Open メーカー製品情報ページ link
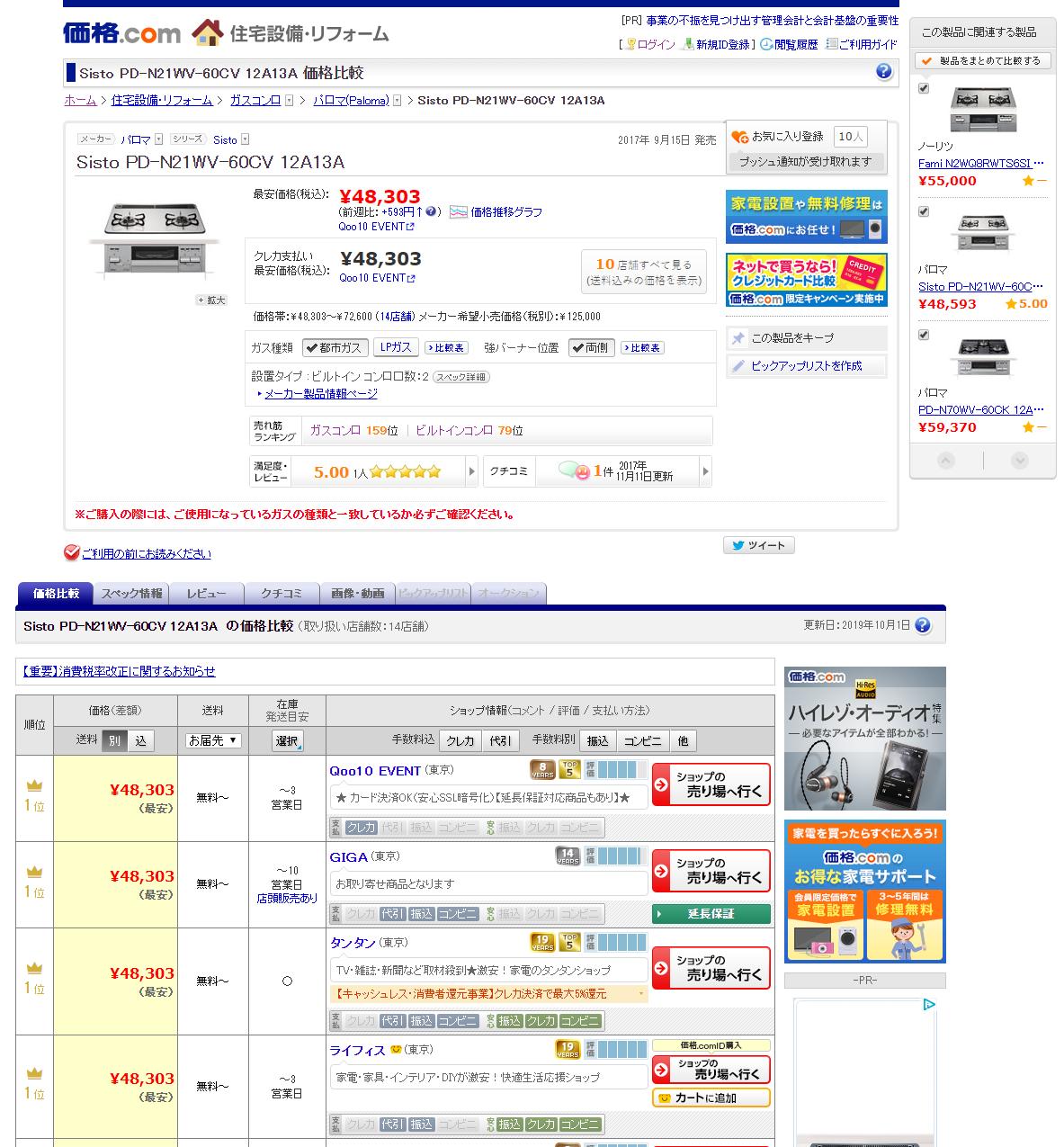The height and width of the screenshot is (1147, 1064). pyautogui.click(x=320, y=394)
